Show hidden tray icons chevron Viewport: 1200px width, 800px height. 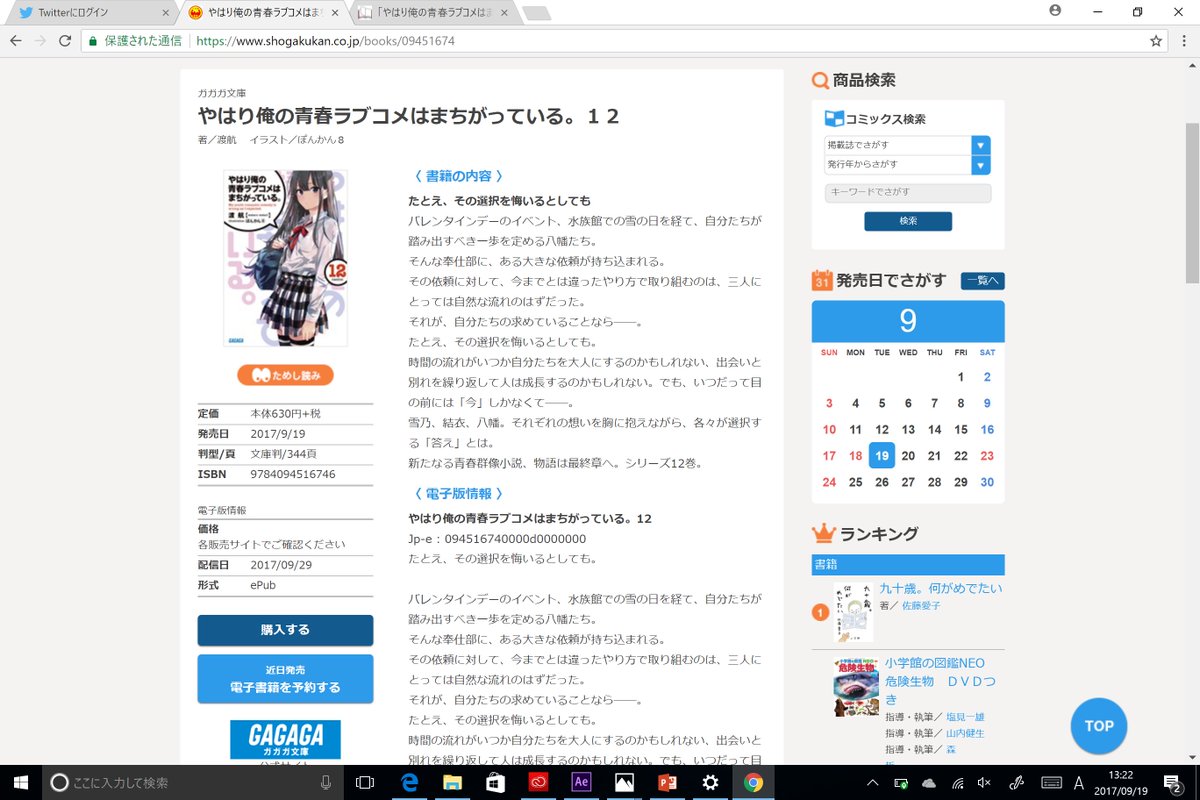tap(873, 782)
